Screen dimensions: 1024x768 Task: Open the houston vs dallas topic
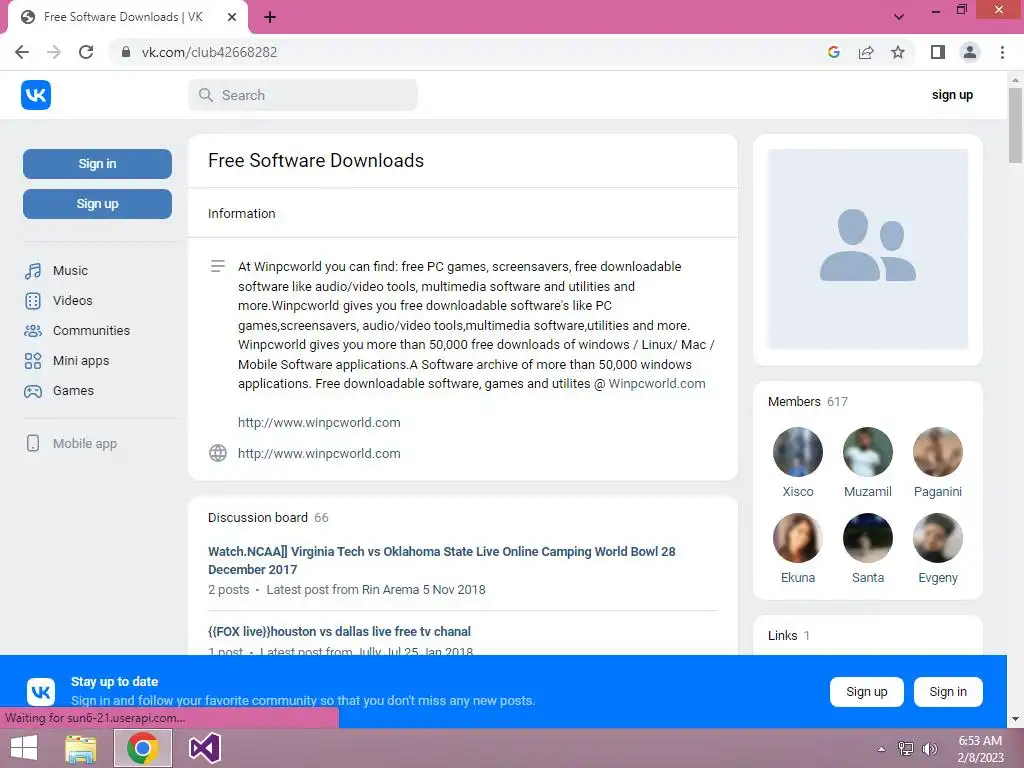pos(339,632)
